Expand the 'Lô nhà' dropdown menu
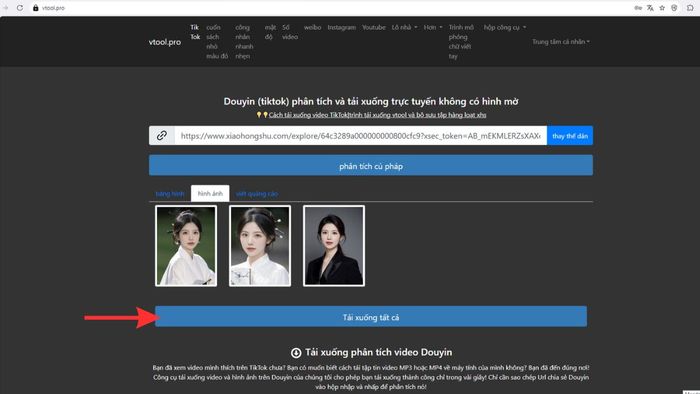700x394 pixels. [404, 27]
